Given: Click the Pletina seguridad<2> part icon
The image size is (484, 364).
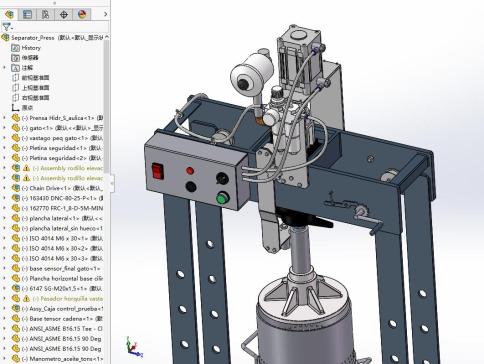Looking at the screenshot, I should (x=16, y=158).
